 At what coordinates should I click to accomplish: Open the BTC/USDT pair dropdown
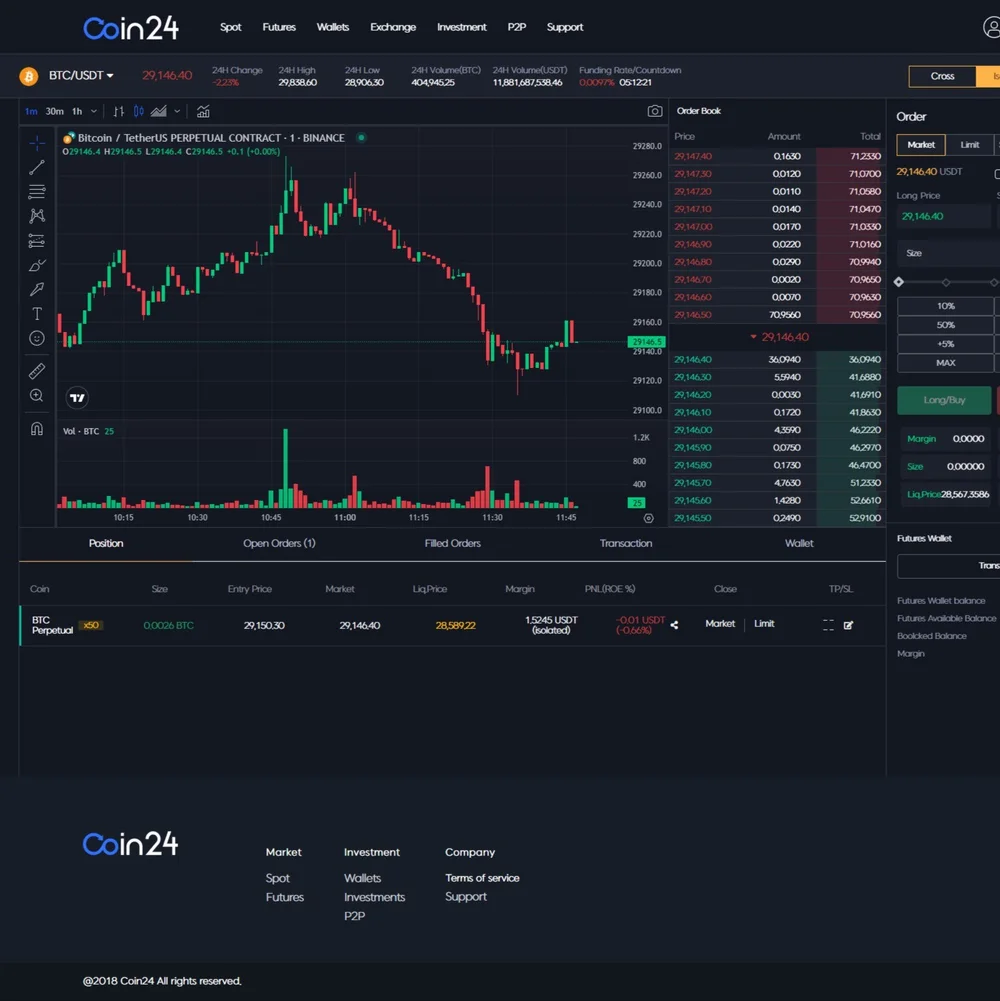(81, 76)
